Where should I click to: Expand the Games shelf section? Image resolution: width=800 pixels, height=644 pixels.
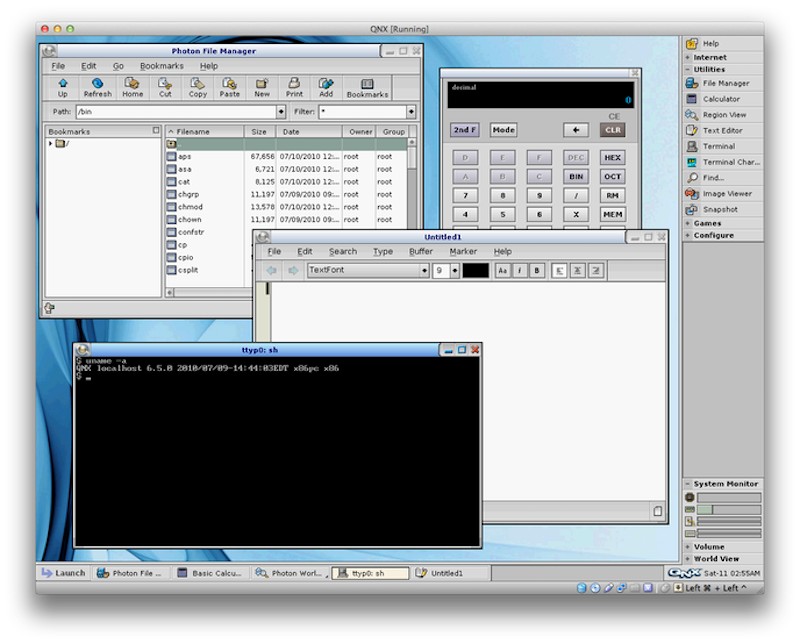click(x=707, y=223)
